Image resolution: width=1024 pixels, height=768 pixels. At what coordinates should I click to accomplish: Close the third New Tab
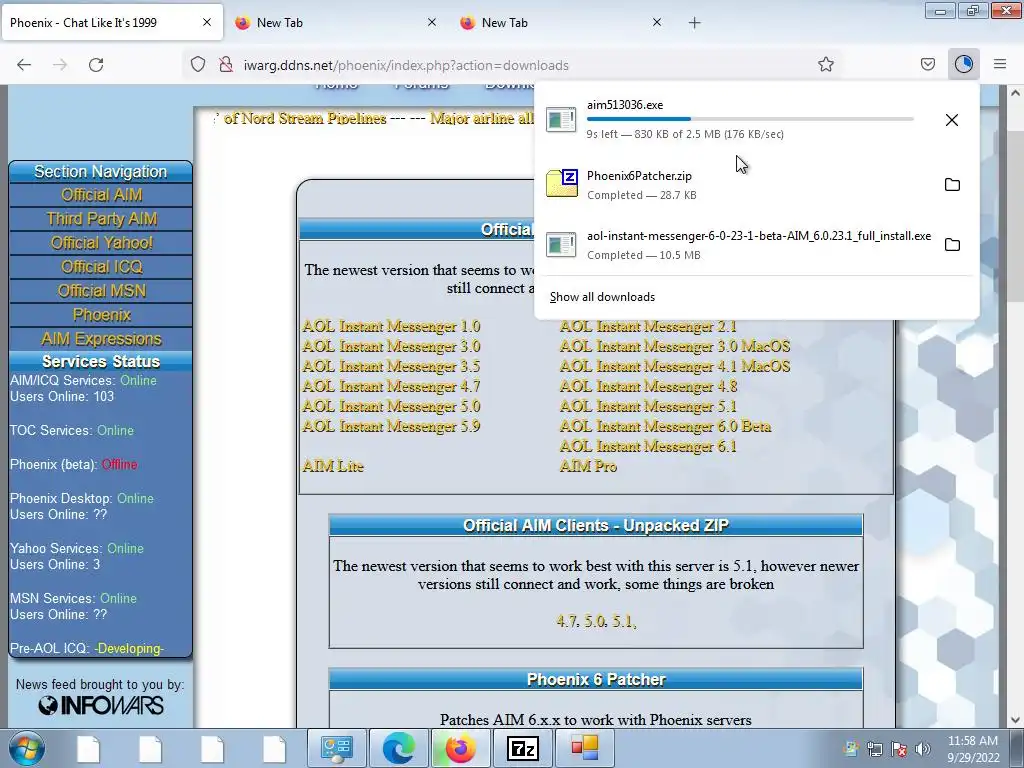pos(657,22)
